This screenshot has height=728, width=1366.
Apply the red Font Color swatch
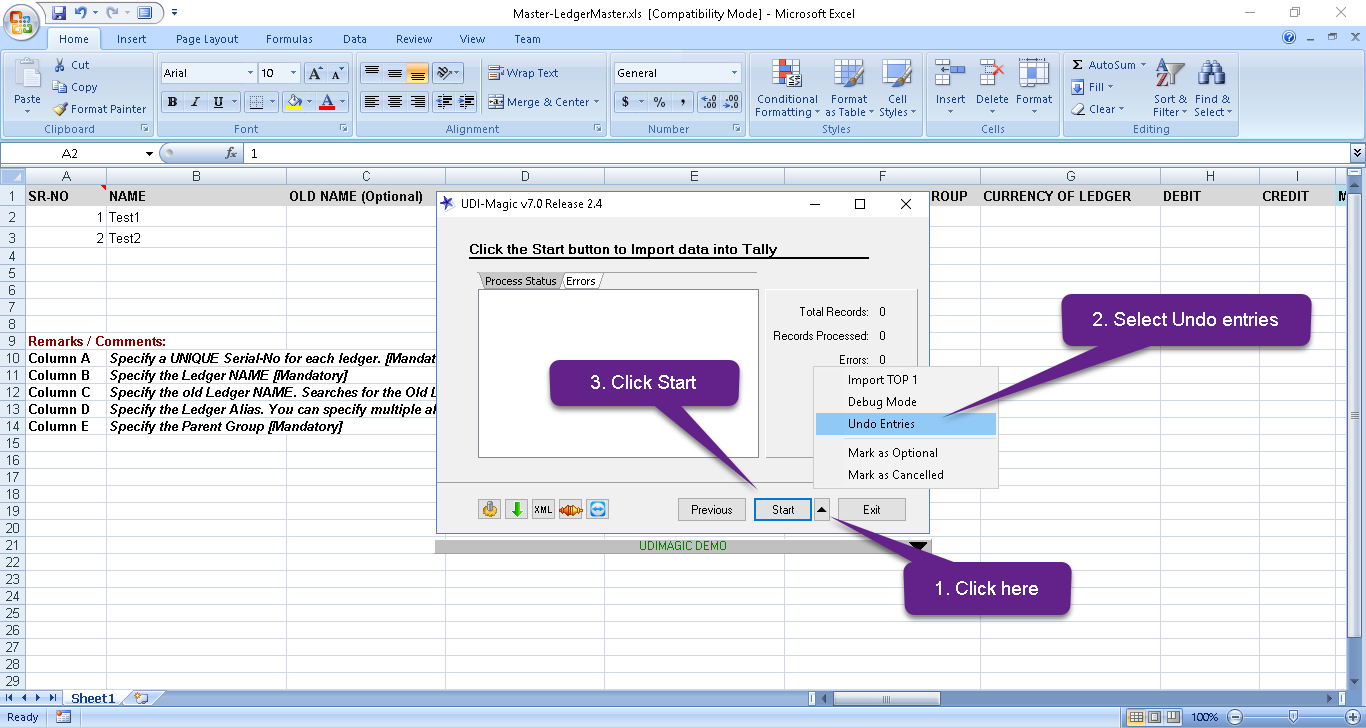coord(326,102)
